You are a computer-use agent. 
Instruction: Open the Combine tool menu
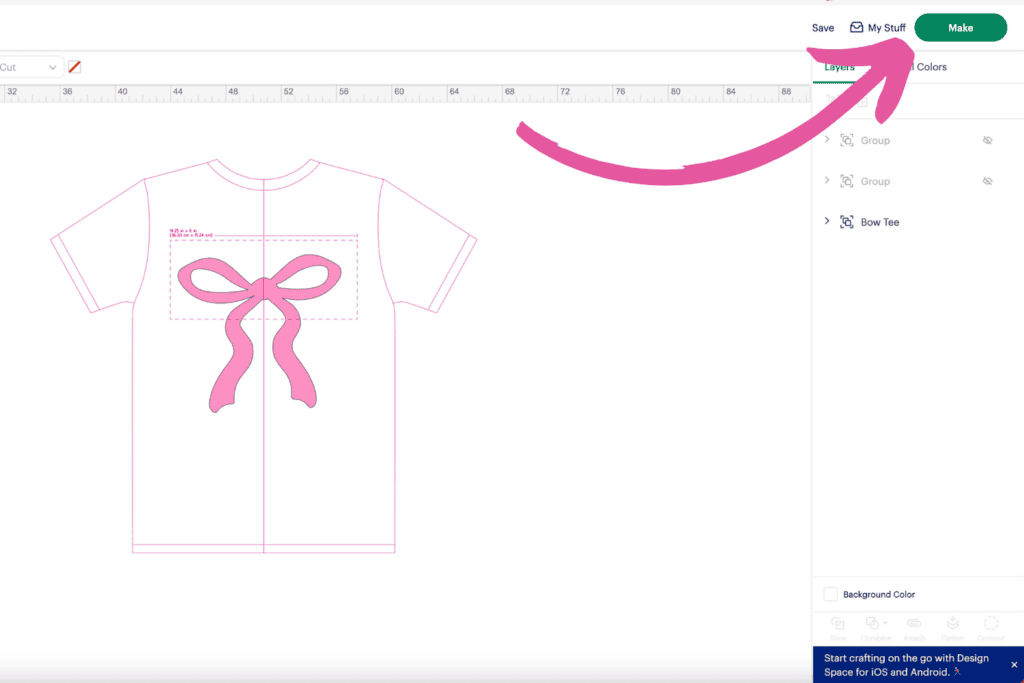875,625
